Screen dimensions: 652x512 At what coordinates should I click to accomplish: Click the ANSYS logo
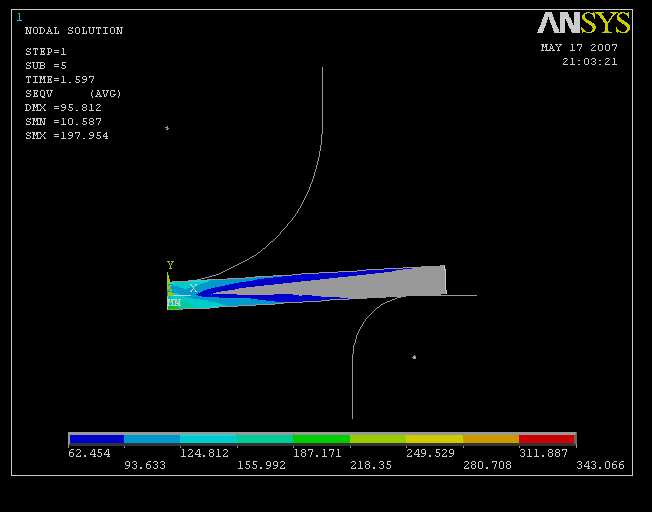584,23
